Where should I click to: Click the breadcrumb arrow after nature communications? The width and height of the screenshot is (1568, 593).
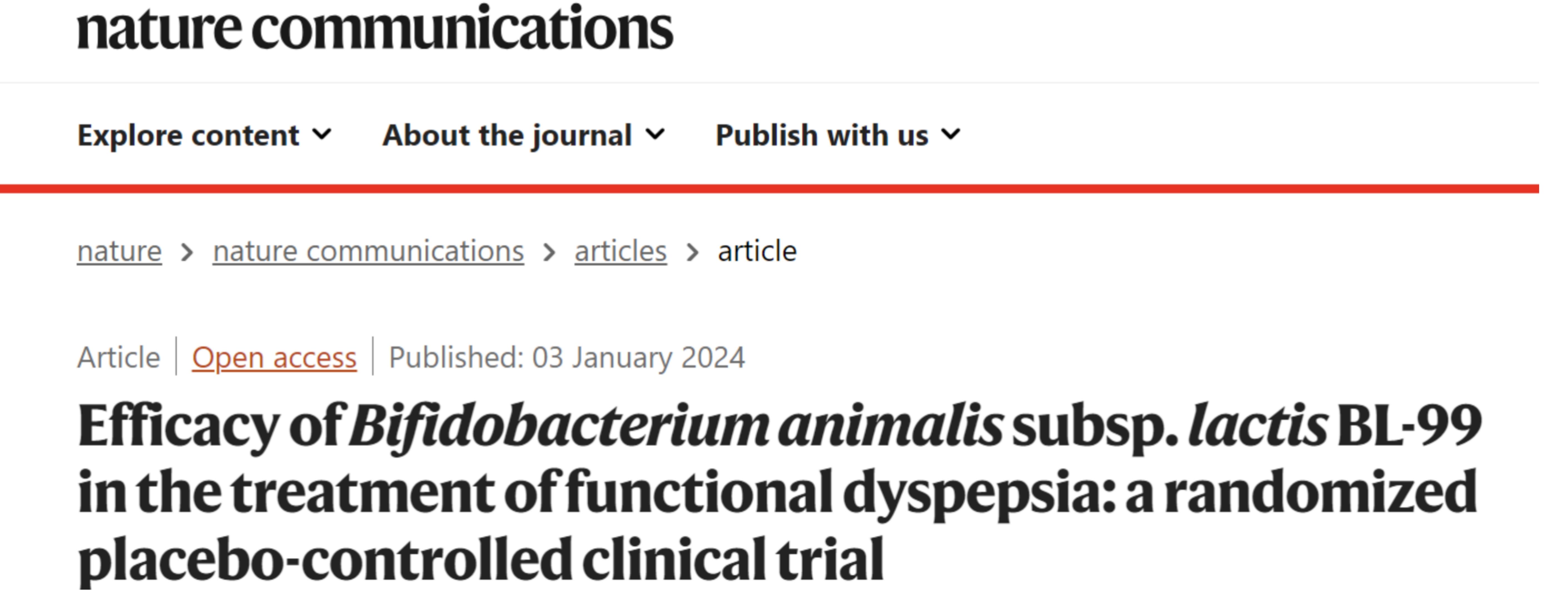pos(549,252)
